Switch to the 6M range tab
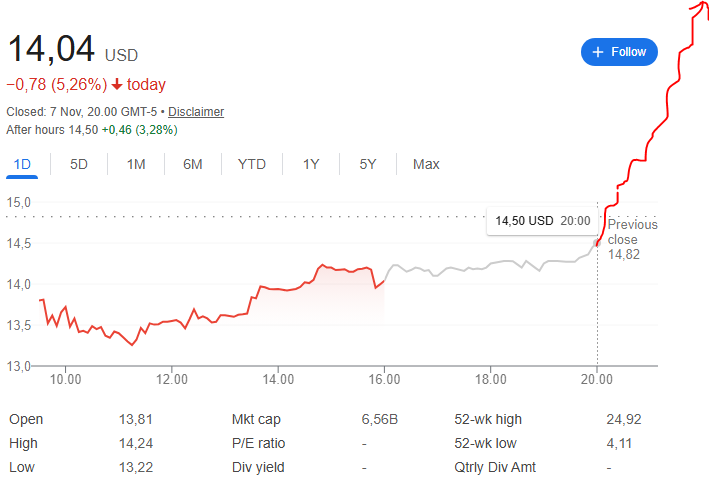 pyautogui.click(x=193, y=164)
